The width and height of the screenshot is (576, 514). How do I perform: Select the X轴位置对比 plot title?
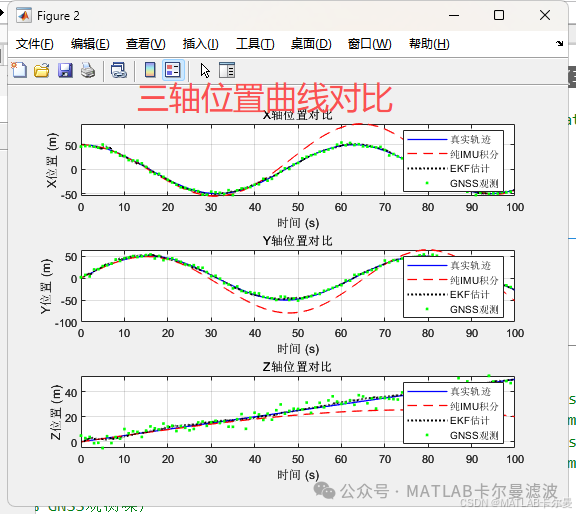297,115
